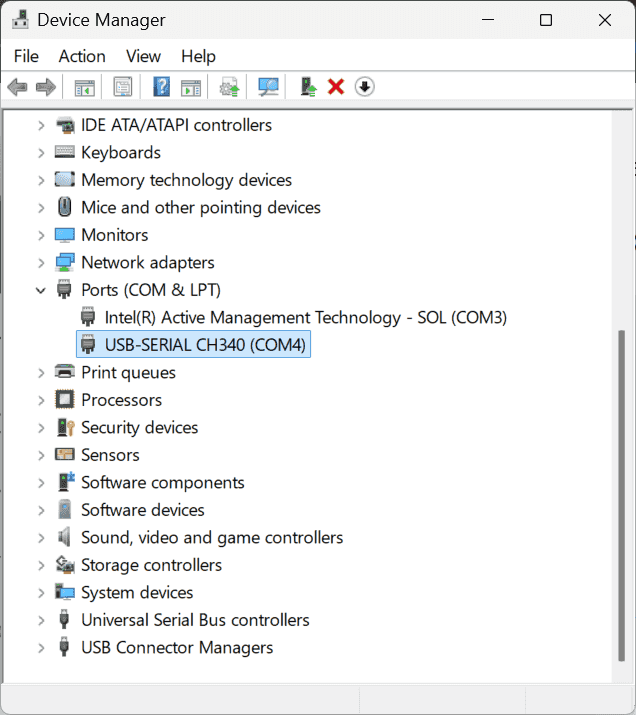Open the Action menu

point(82,56)
